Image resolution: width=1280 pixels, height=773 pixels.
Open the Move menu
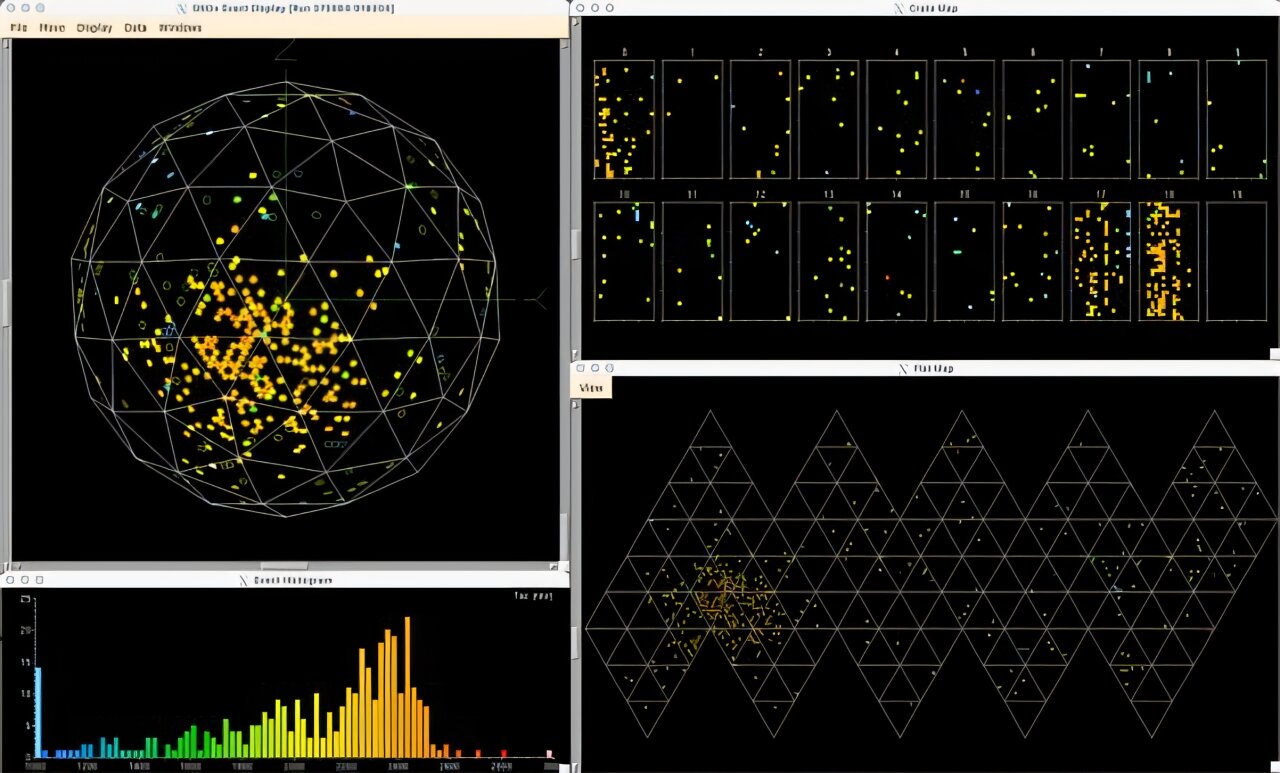click(x=52, y=27)
